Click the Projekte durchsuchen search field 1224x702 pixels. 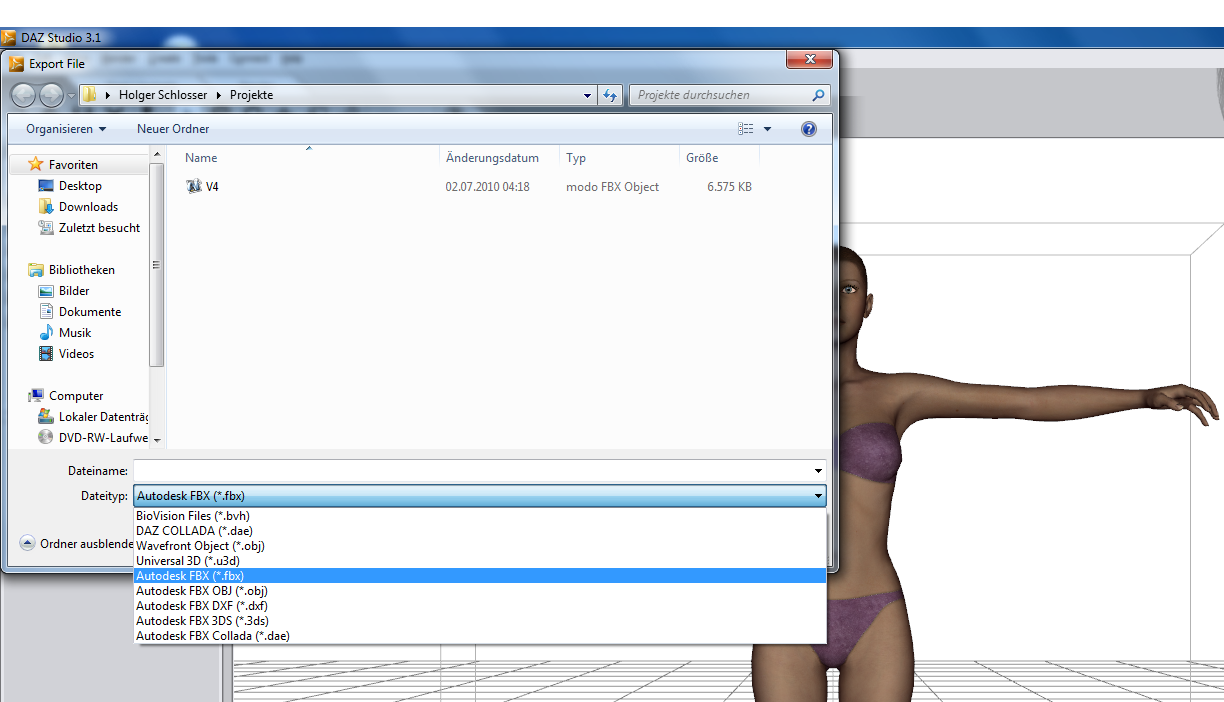coord(720,95)
